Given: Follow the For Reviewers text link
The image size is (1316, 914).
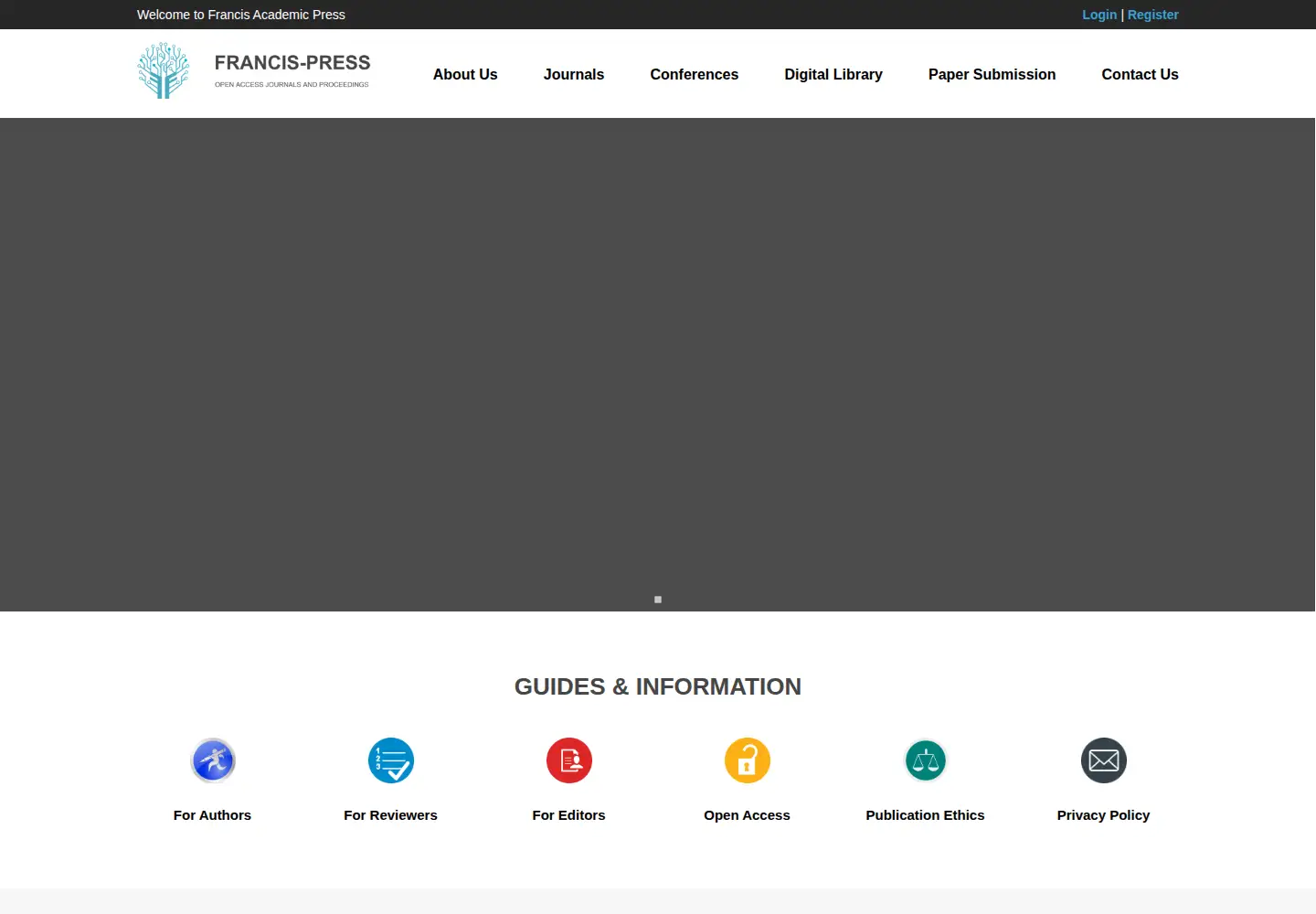Looking at the screenshot, I should point(391,815).
